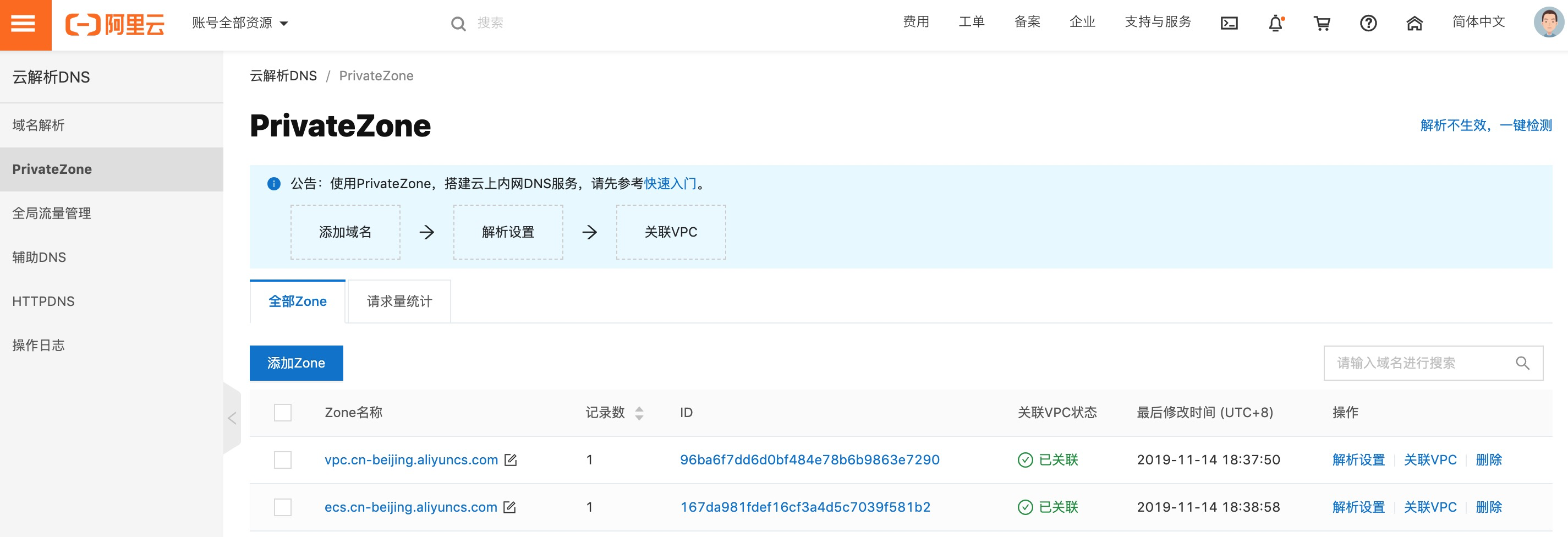Open the 备案 top menu
The height and width of the screenshot is (537, 1568).
pos(1027,22)
